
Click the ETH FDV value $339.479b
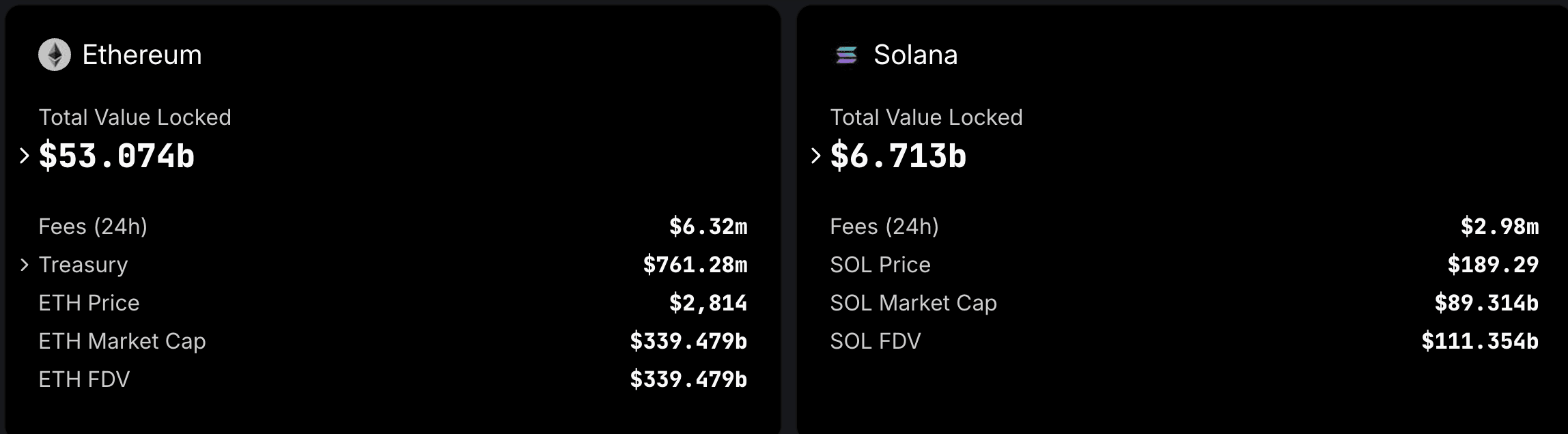click(688, 379)
